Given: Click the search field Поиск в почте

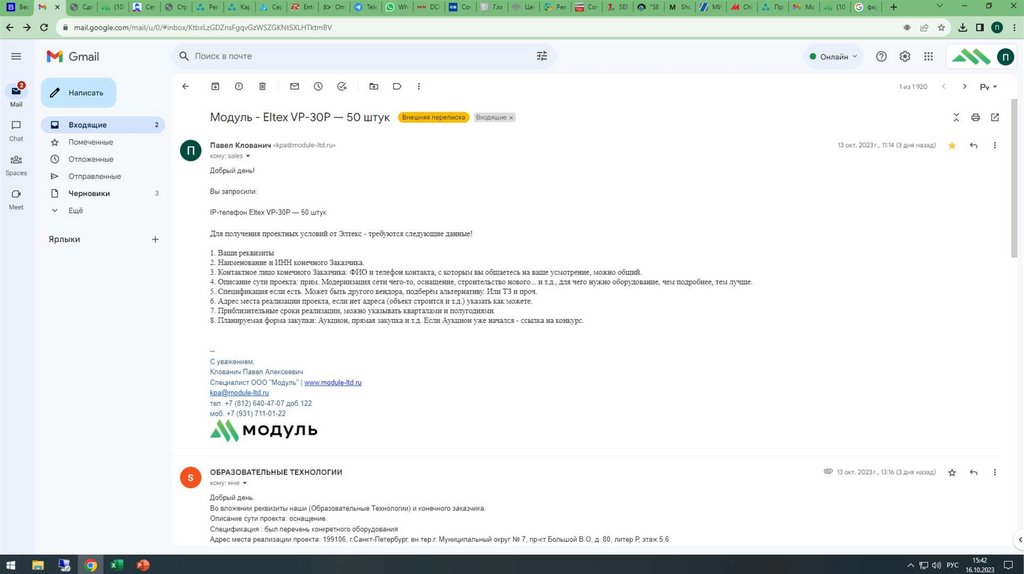Looking at the screenshot, I should (362, 56).
